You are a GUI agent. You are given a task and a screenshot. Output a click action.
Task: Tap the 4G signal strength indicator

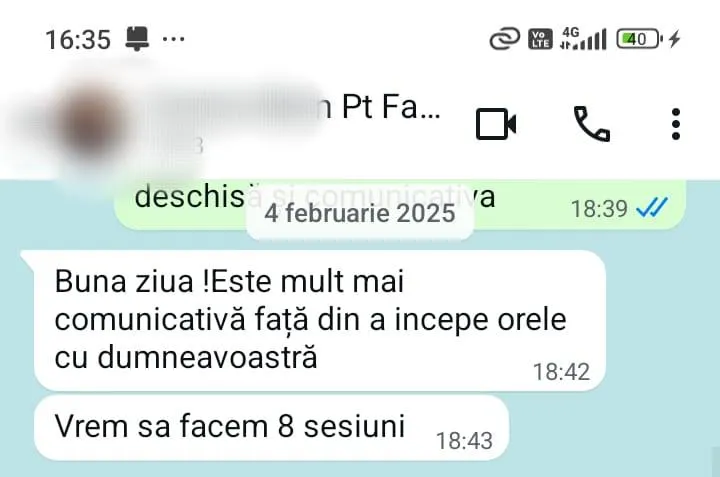pos(583,39)
